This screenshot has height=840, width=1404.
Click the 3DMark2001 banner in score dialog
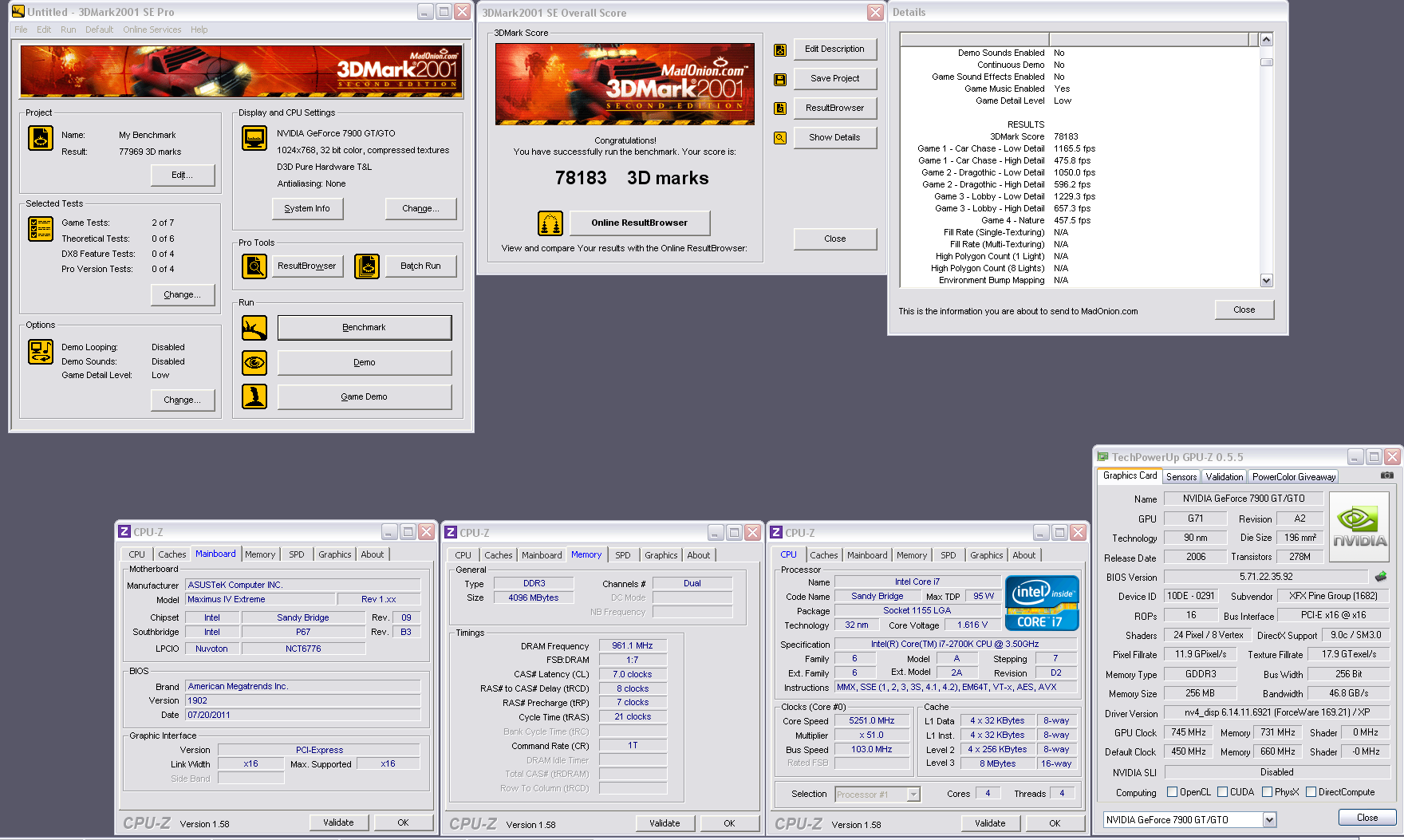(625, 85)
